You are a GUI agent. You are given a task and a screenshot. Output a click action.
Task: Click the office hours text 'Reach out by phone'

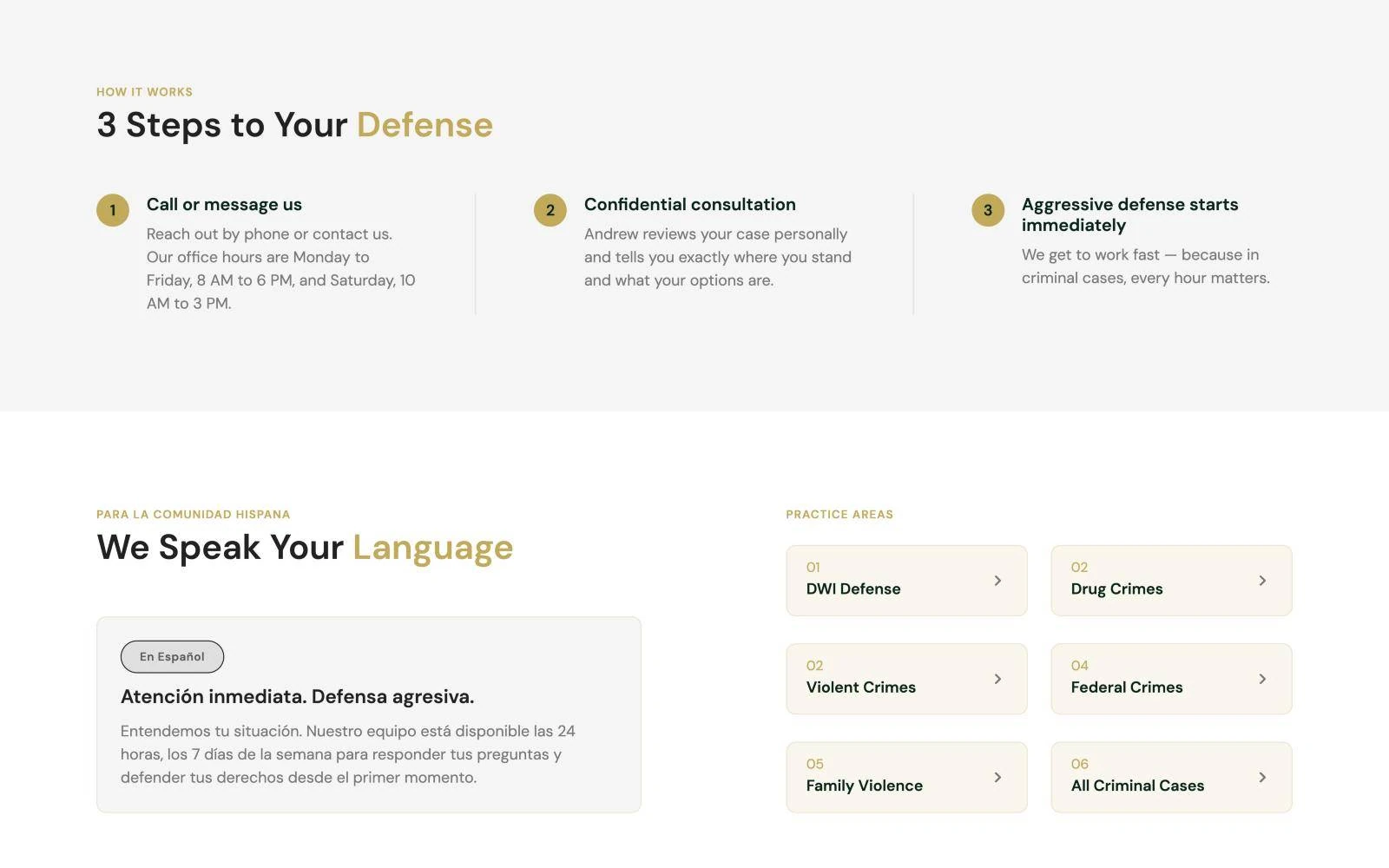[x=281, y=269]
